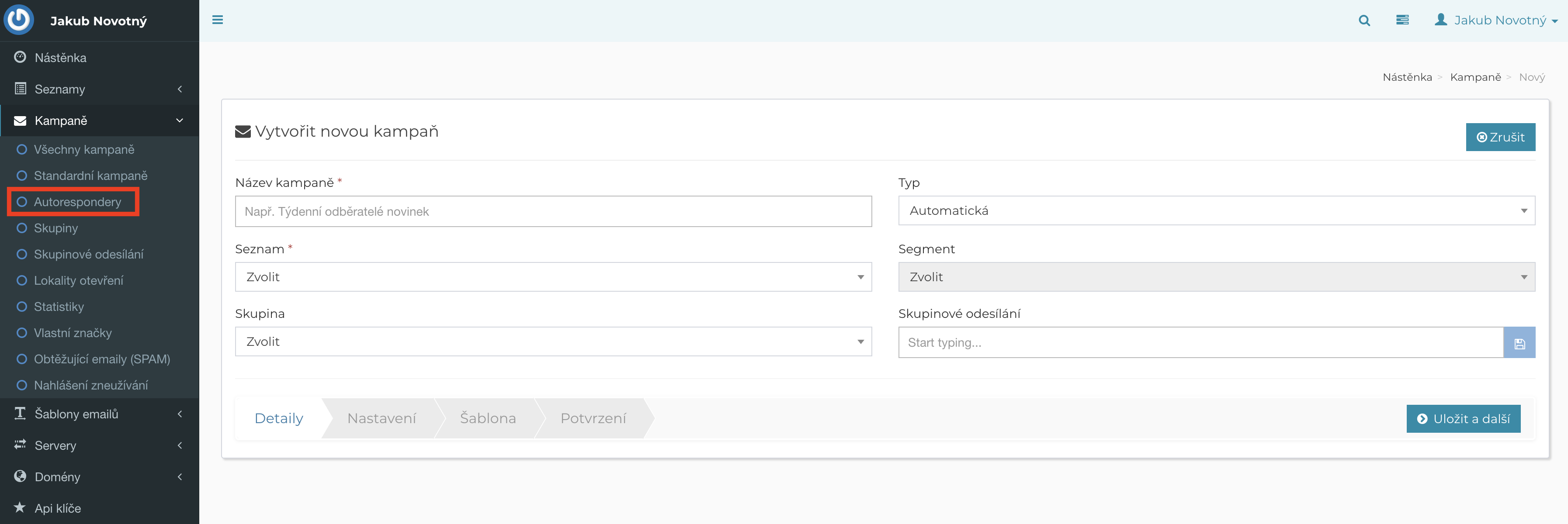Open Nástěnka in the sidebar
The width and height of the screenshot is (1568, 524).
coord(99,58)
